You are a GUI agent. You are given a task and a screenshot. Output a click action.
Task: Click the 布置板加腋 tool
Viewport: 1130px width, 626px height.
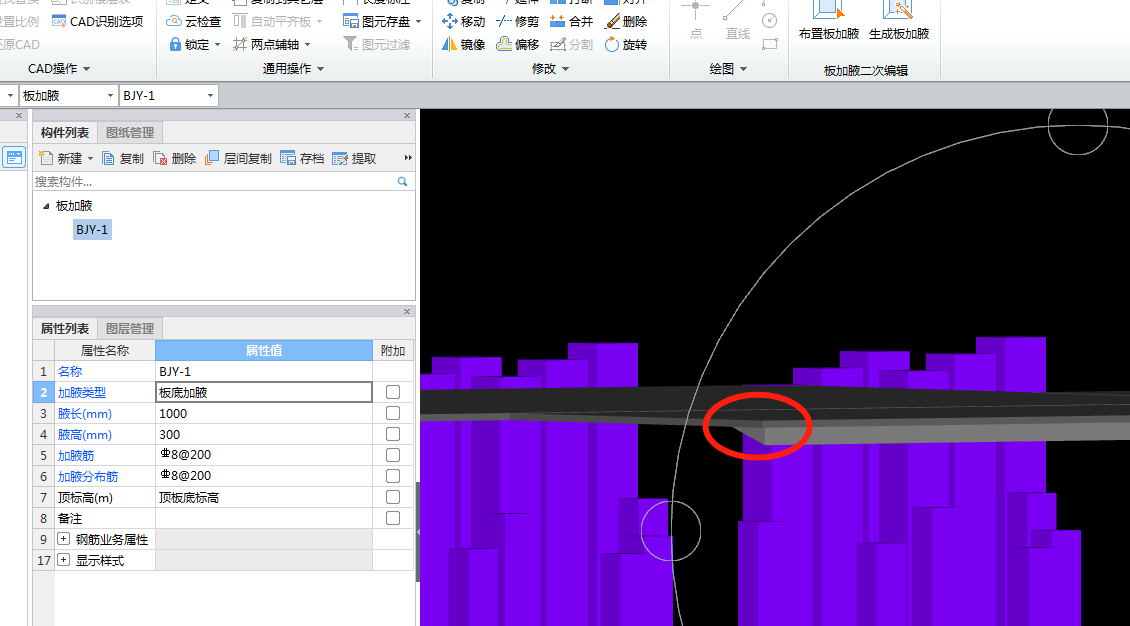(x=829, y=22)
